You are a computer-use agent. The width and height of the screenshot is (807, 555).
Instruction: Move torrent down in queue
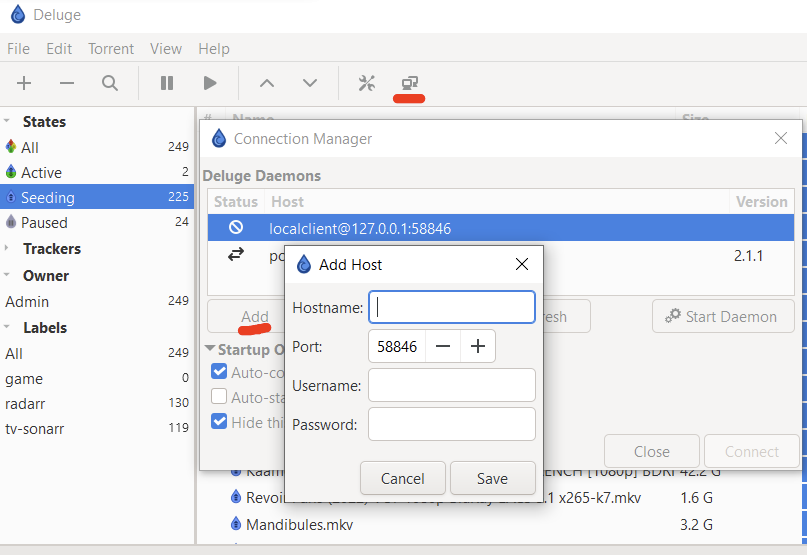(310, 83)
